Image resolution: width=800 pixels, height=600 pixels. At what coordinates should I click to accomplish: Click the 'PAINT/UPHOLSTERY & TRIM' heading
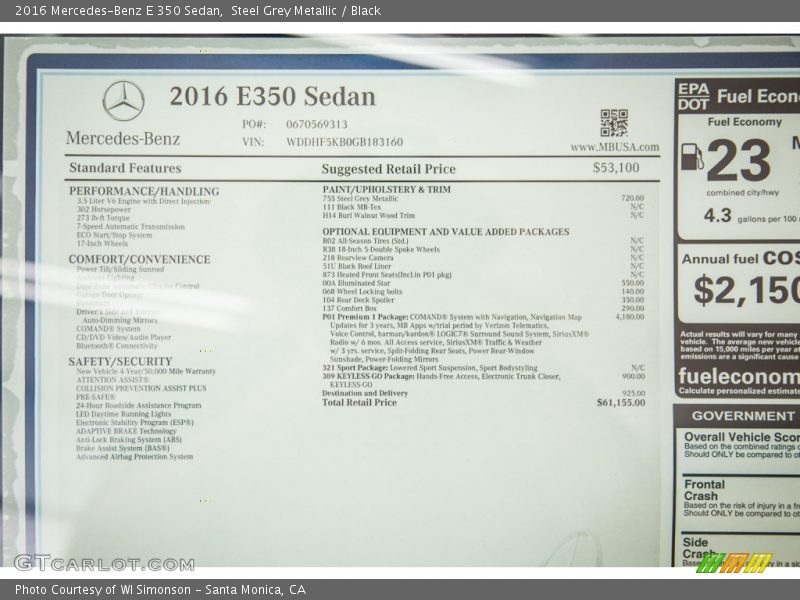pyautogui.click(x=387, y=189)
